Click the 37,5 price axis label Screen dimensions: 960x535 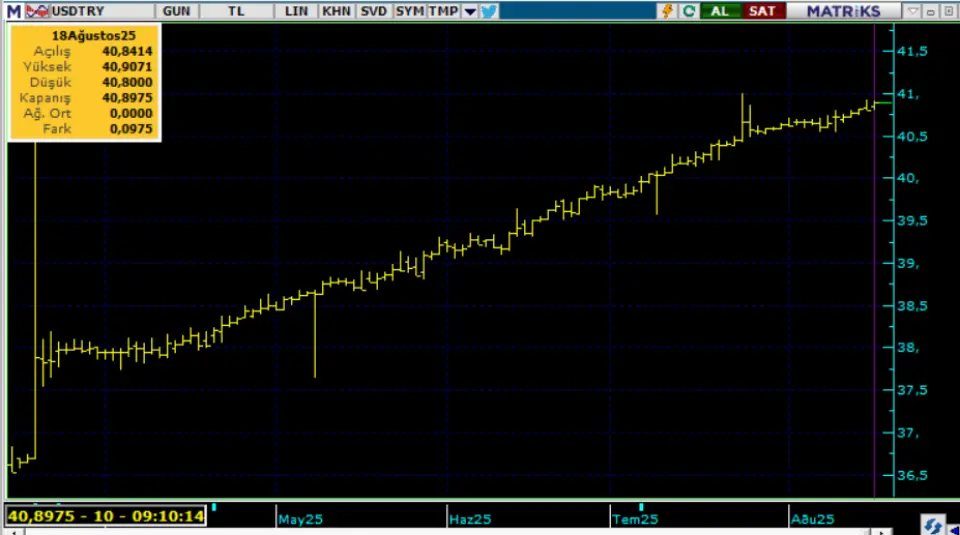[x=912, y=390]
